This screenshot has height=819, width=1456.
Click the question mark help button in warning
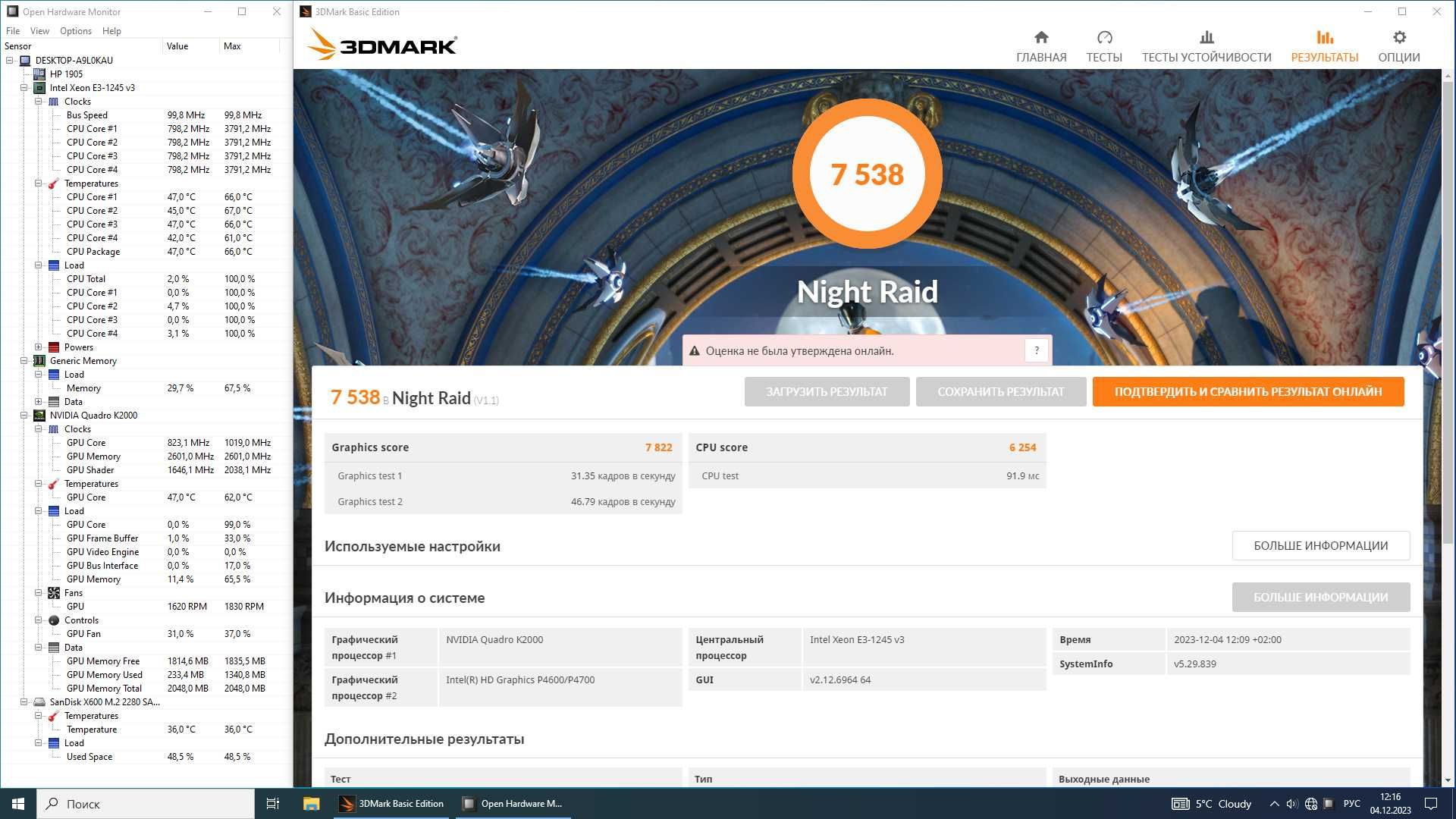pos(1036,350)
